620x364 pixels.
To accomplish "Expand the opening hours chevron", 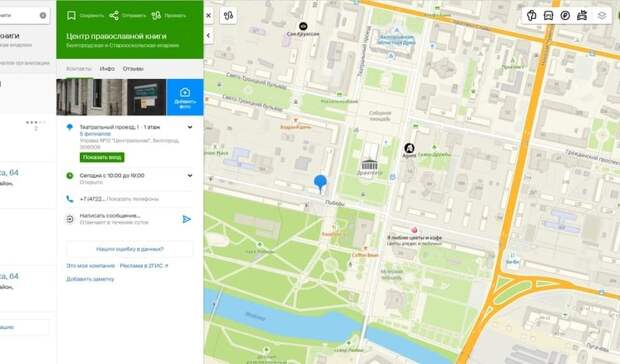I will point(190,175).
